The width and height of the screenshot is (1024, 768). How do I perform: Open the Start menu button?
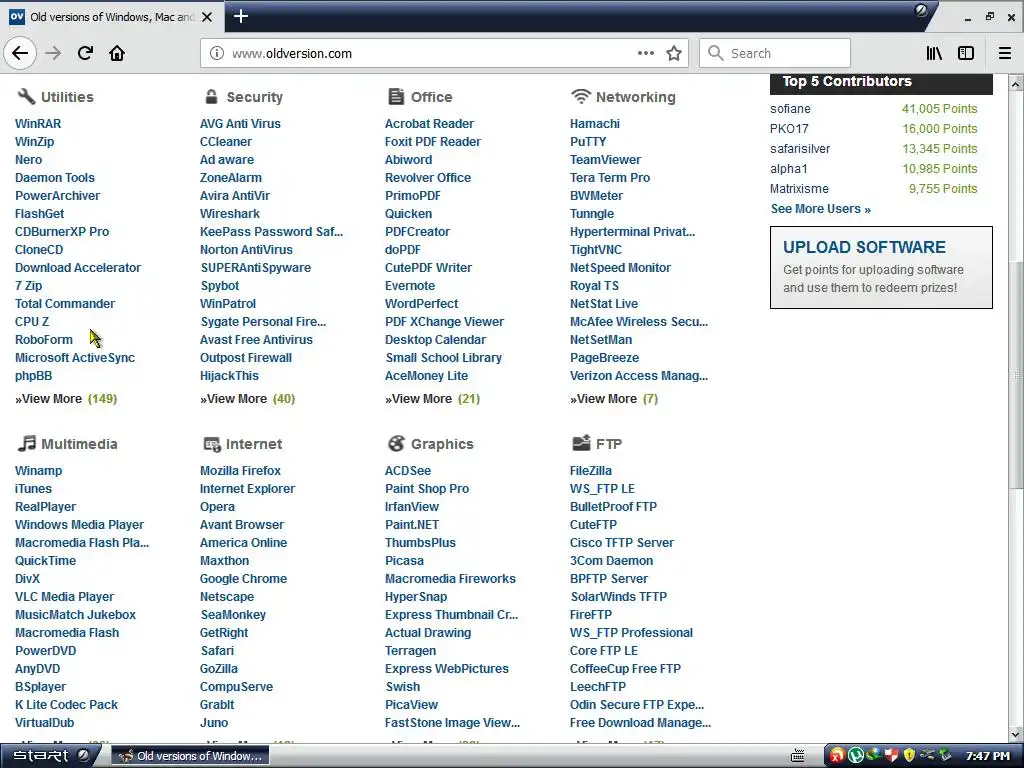click(x=49, y=756)
